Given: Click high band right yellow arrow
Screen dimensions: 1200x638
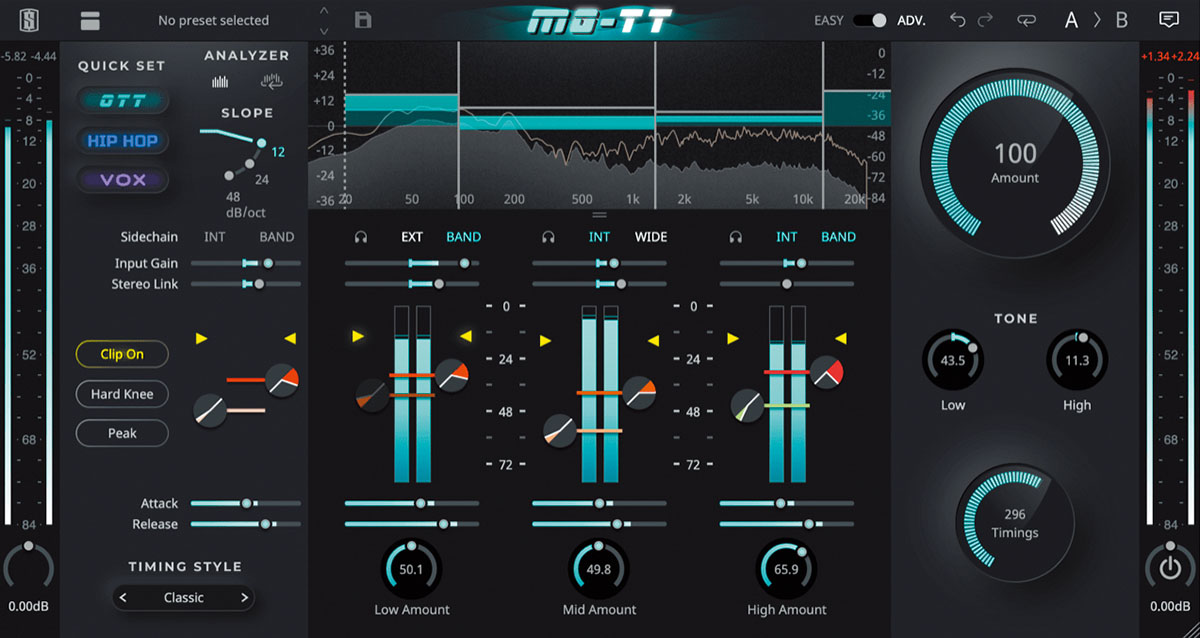Looking at the screenshot, I should click(840, 339).
